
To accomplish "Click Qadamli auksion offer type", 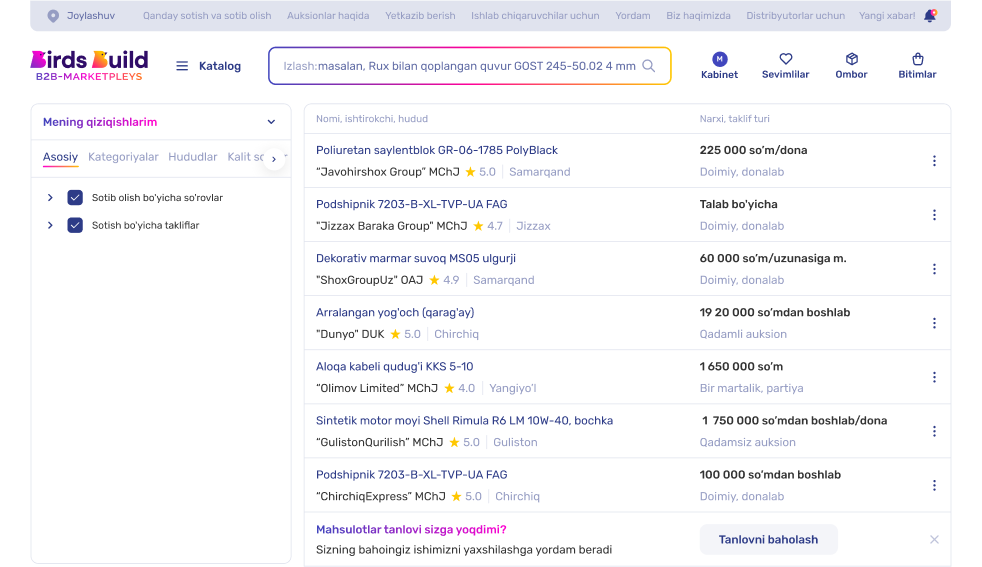I will [743, 334].
